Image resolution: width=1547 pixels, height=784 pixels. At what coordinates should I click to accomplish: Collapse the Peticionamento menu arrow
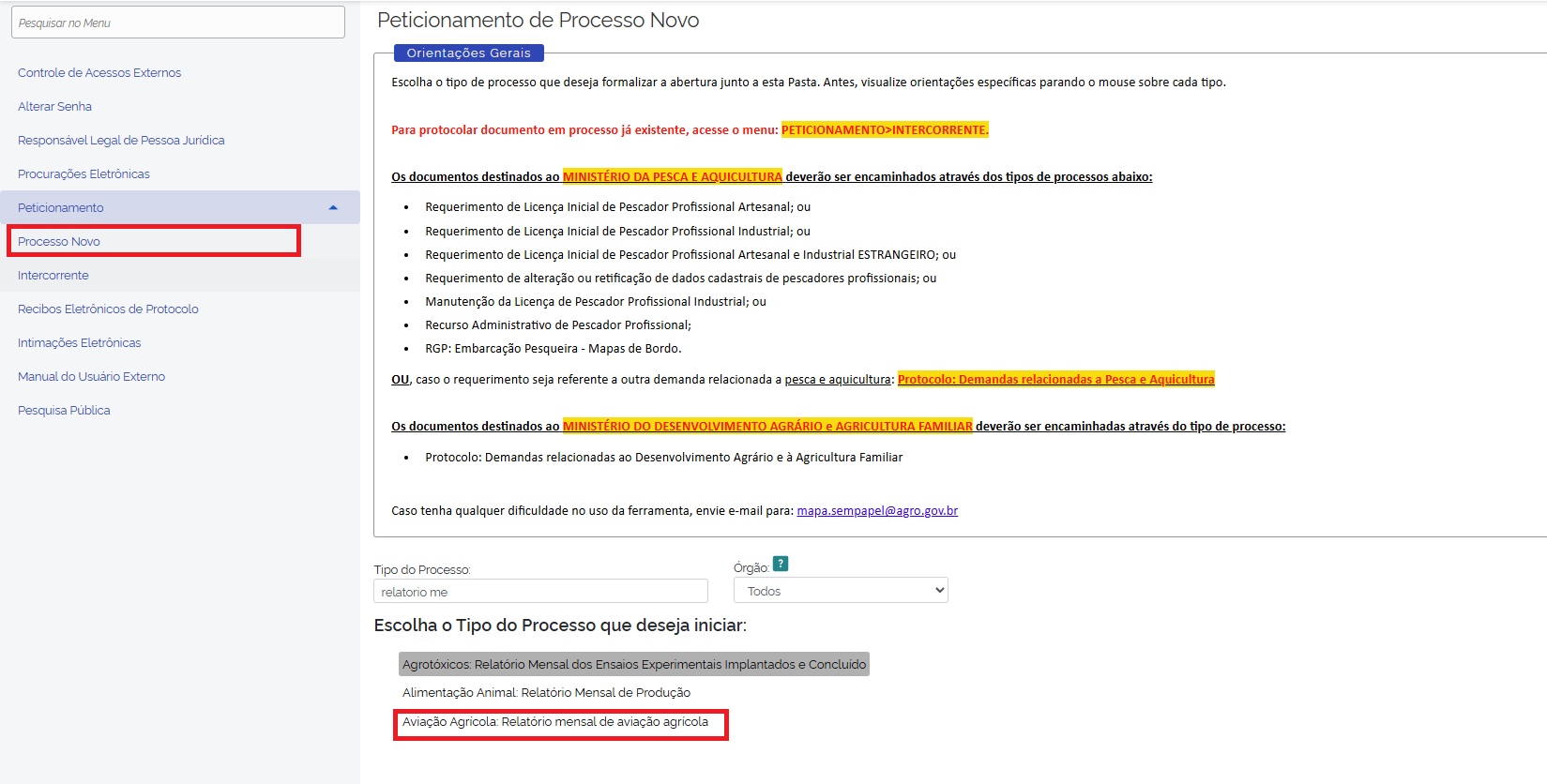pyautogui.click(x=333, y=207)
